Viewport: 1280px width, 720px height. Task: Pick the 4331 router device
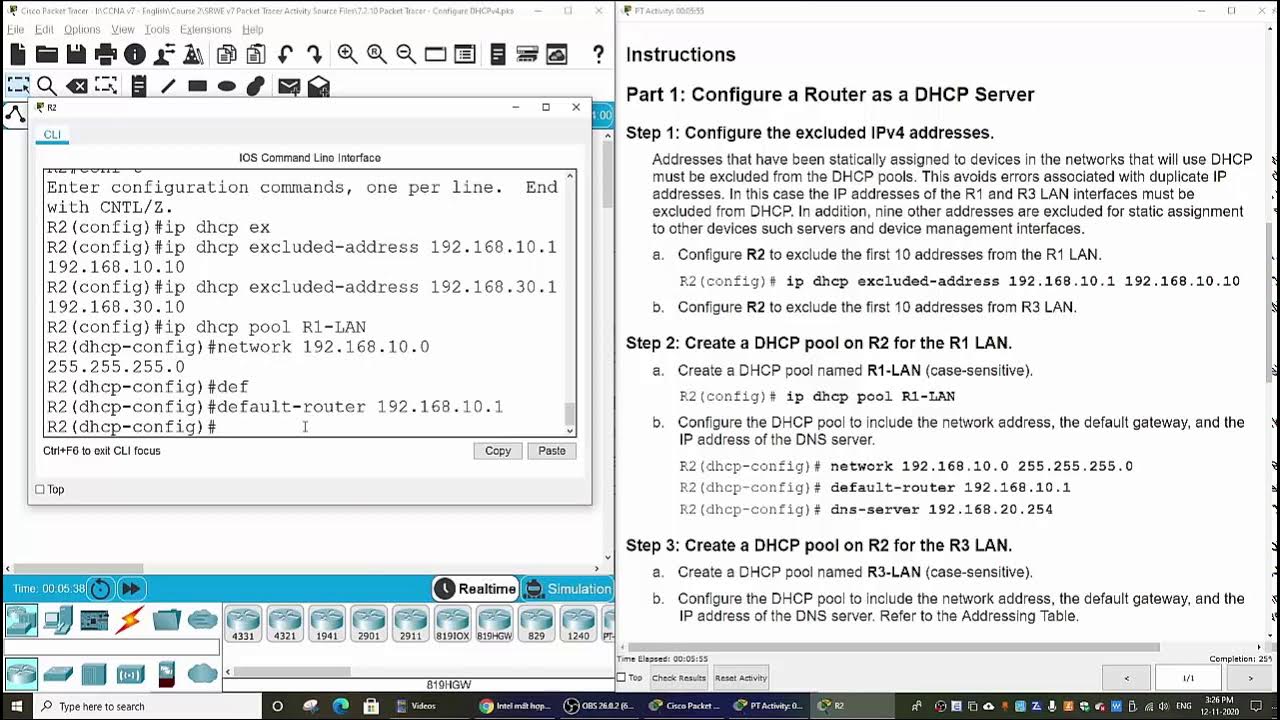243,623
